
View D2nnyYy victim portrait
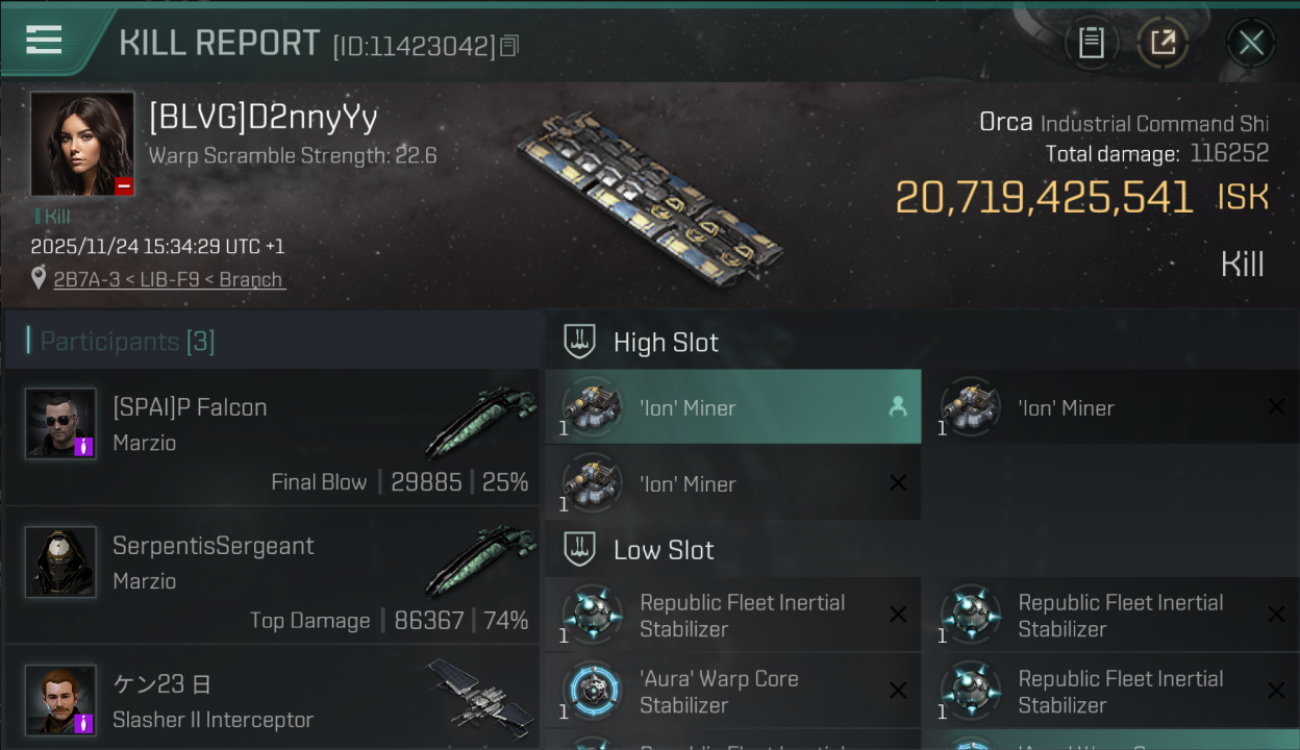coord(82,144)
